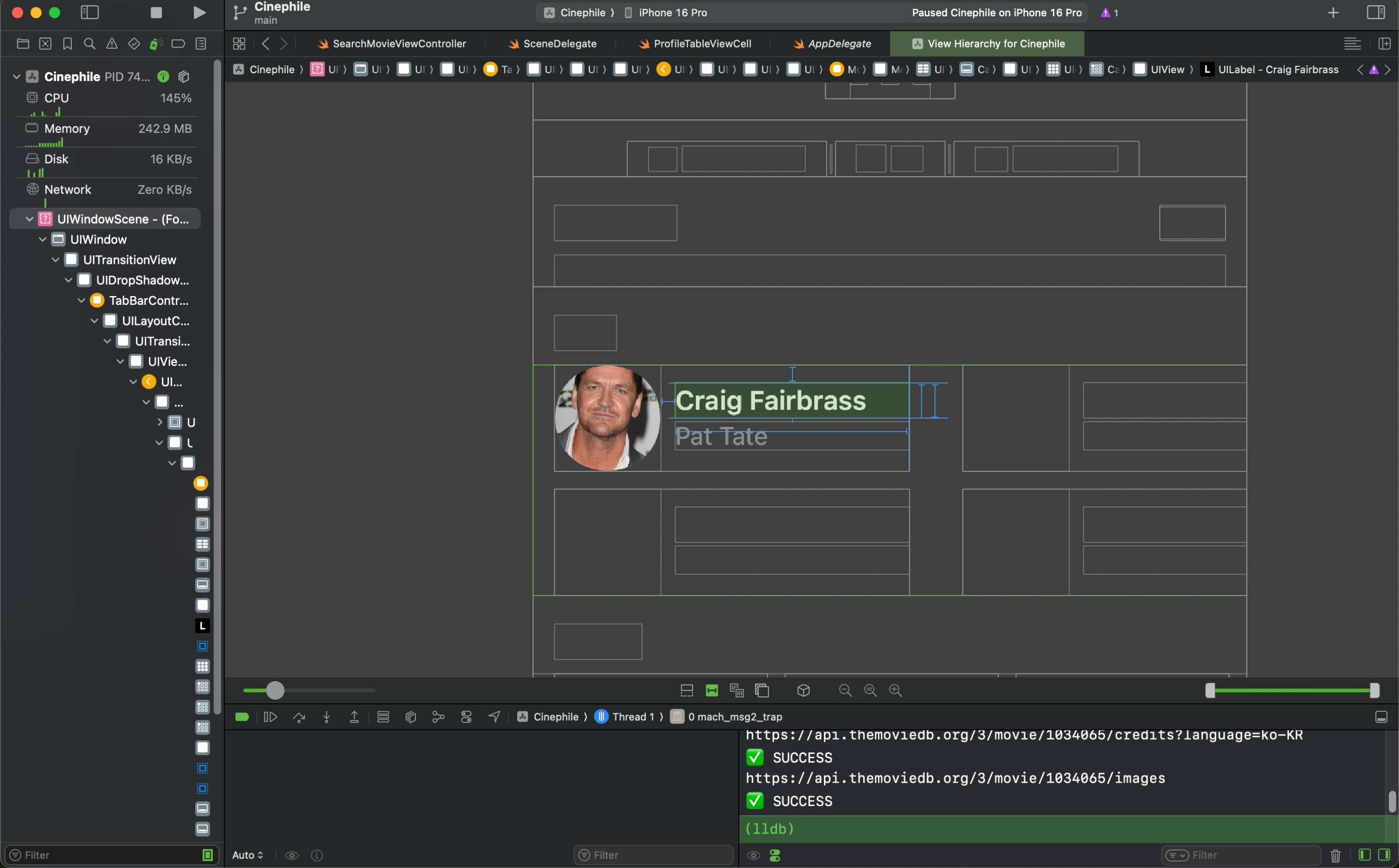Toggle breakpoints activation in debug bar
Image resolution: width=1399 pixels, height=868 pixels.
242,716
